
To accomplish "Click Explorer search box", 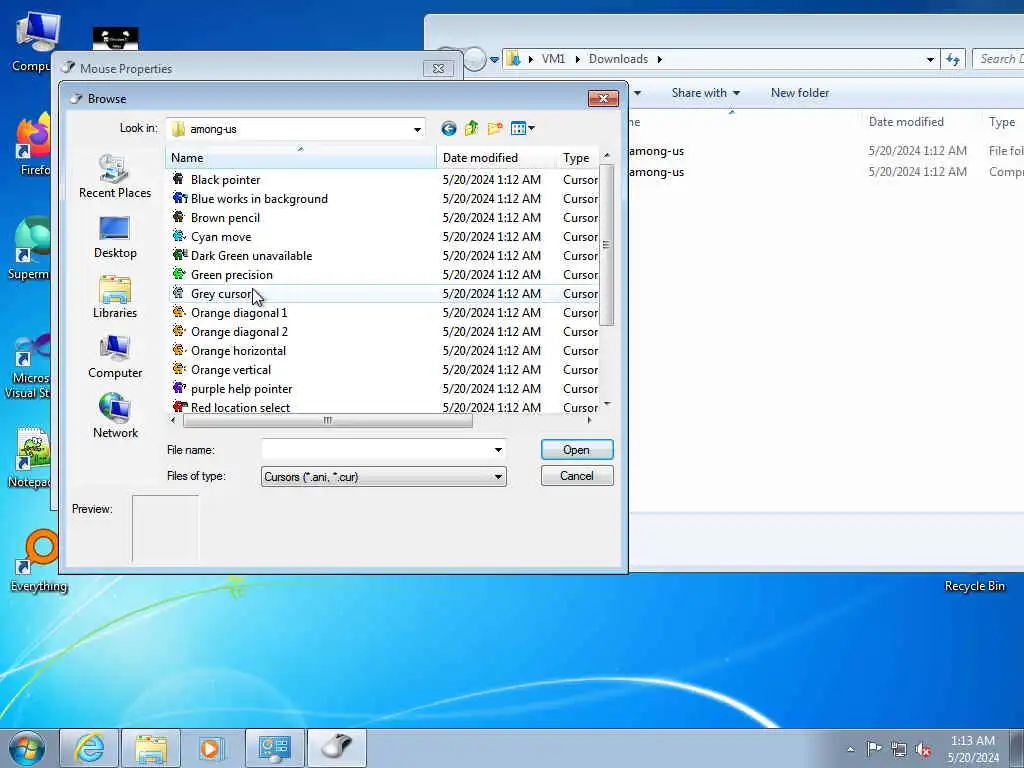I will pos(998,59).
